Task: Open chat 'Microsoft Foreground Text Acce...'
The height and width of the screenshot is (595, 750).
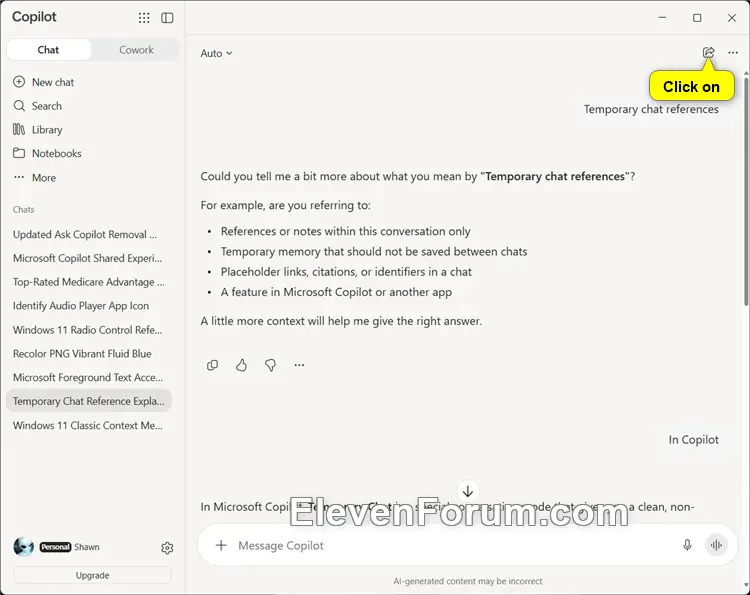Action: [x=89, y=377]
